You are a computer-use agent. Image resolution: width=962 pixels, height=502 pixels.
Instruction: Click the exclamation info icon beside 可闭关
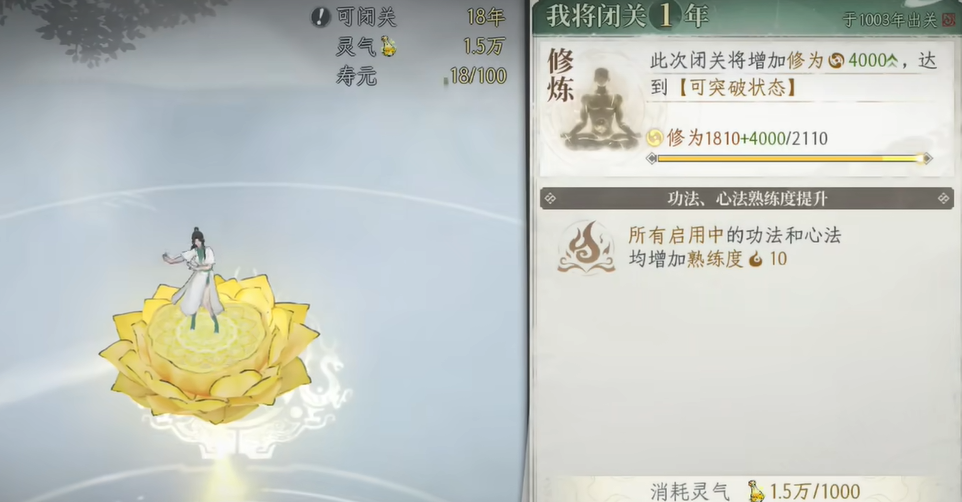pos(320,17)
